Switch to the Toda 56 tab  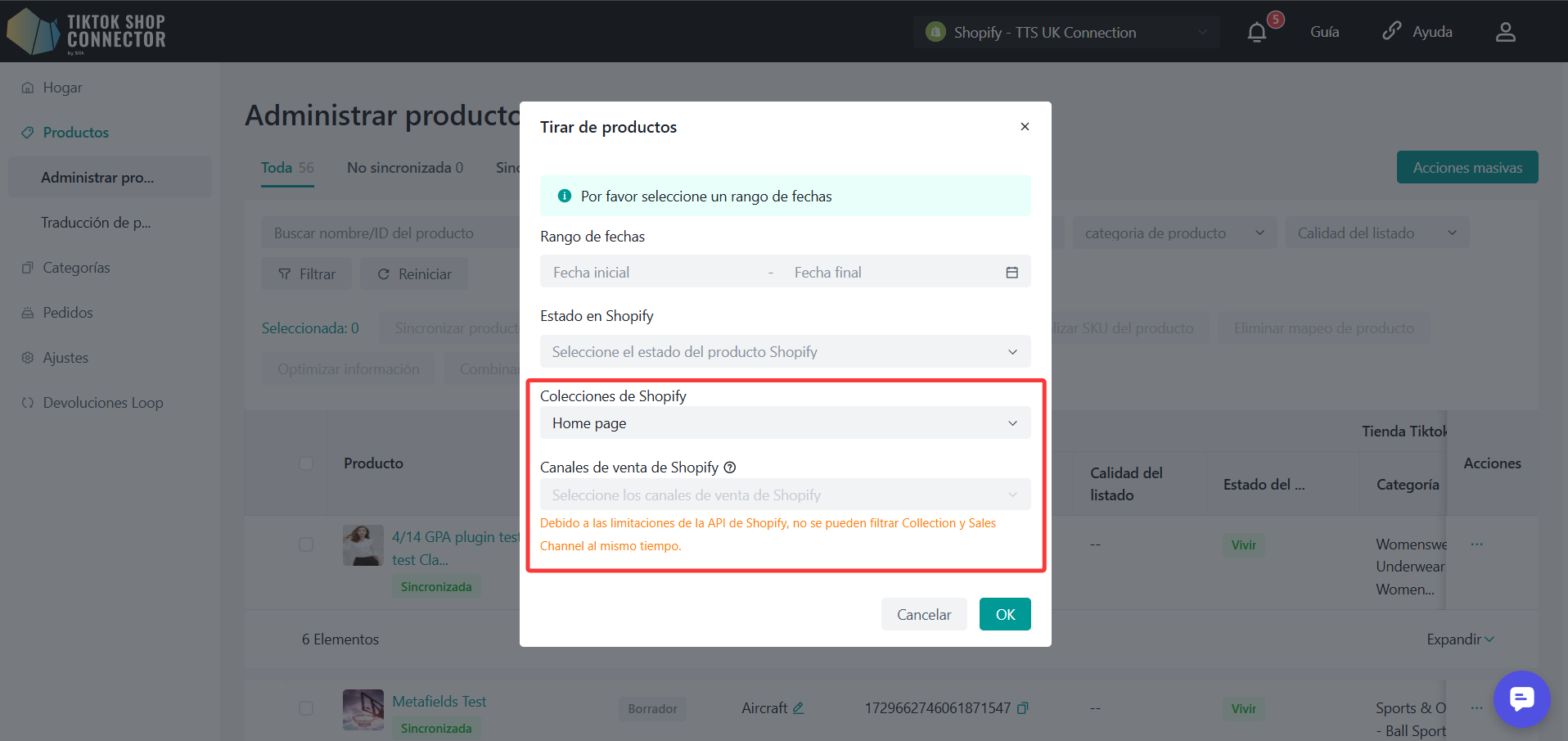tap(287, 168)
